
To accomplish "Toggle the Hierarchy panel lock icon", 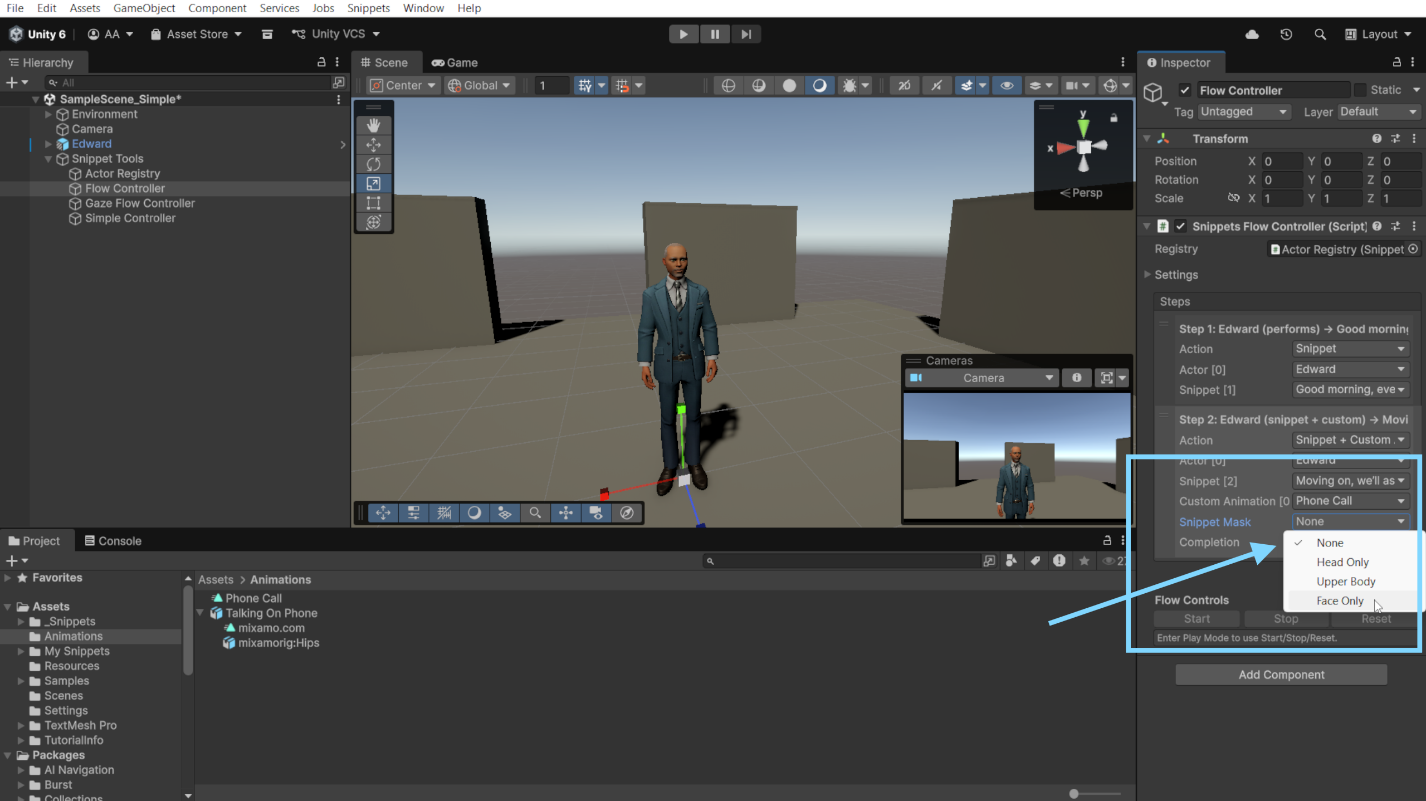I will click(x=321, y=62).
